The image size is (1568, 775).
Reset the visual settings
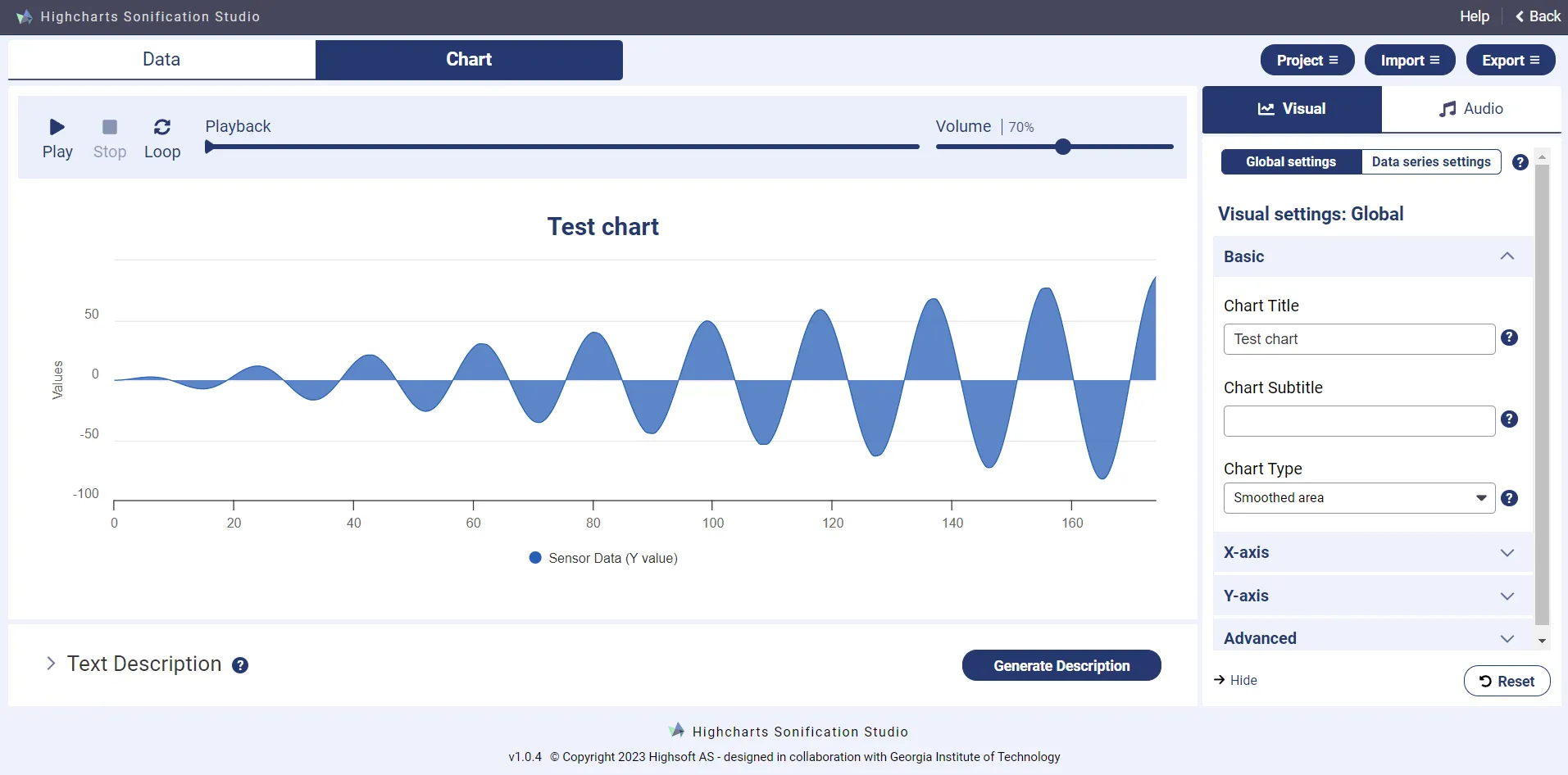pyautogui.click(x=1507, y=681)
